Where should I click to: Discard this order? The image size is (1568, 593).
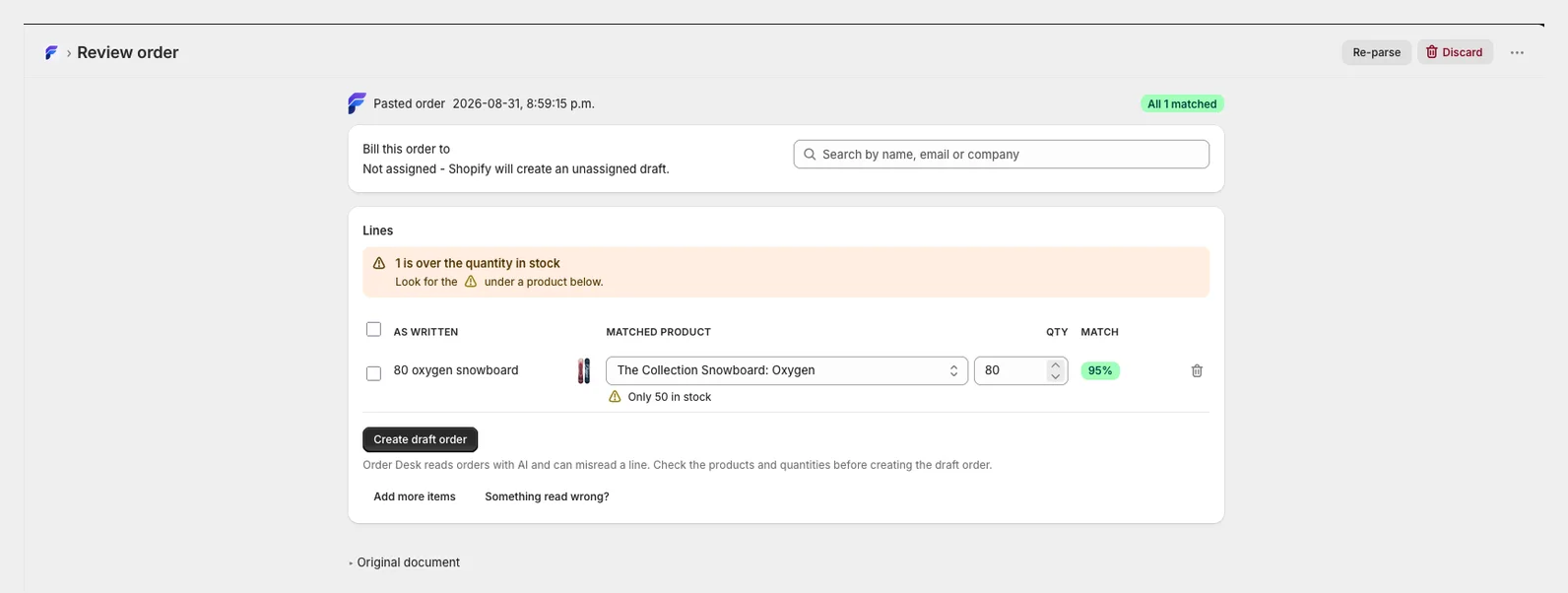pyautogui.click(x=1455, y=53)
